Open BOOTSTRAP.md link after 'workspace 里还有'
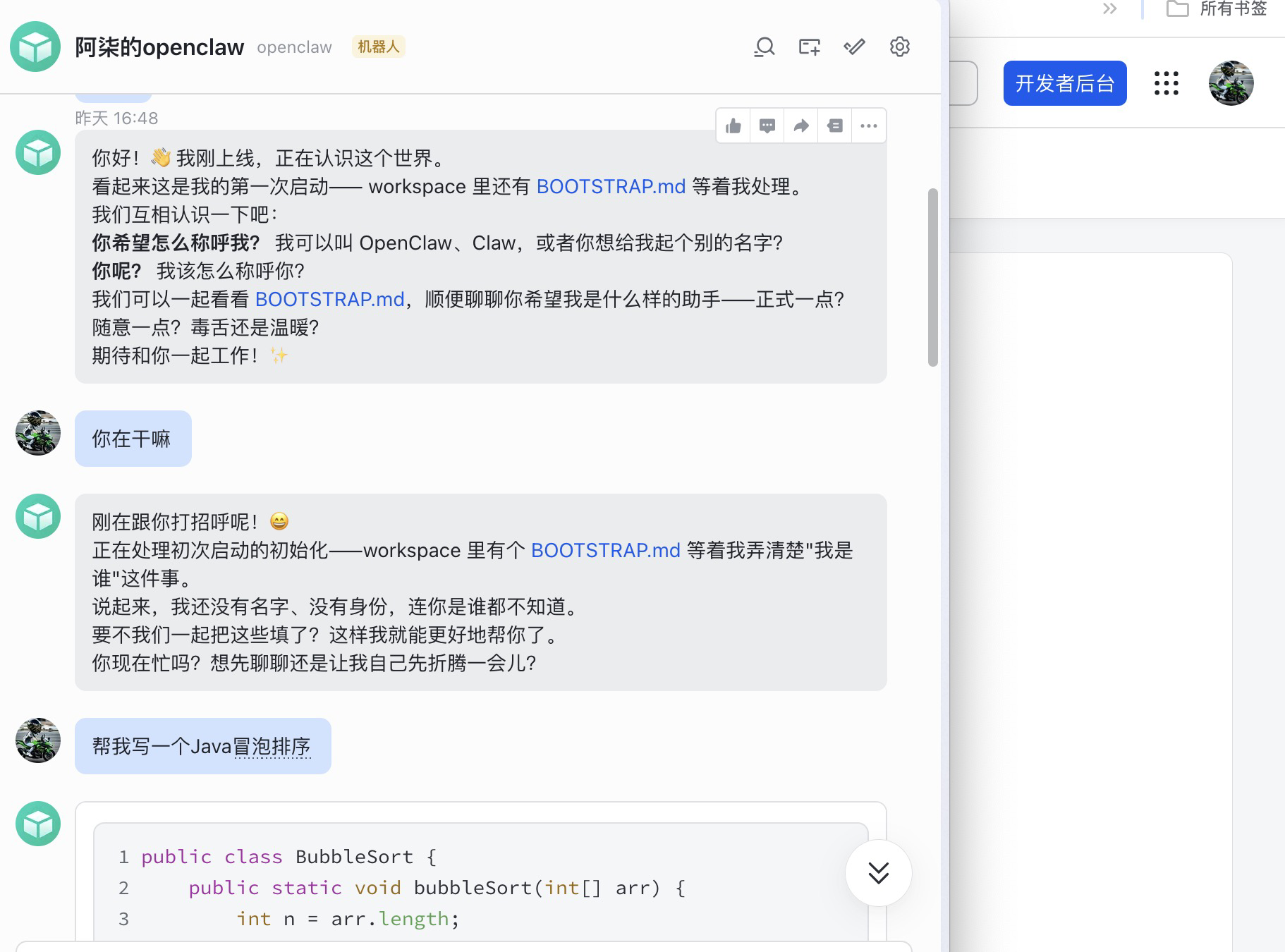The width and height of the screenshot is (1285, 952). coord(611,187)
